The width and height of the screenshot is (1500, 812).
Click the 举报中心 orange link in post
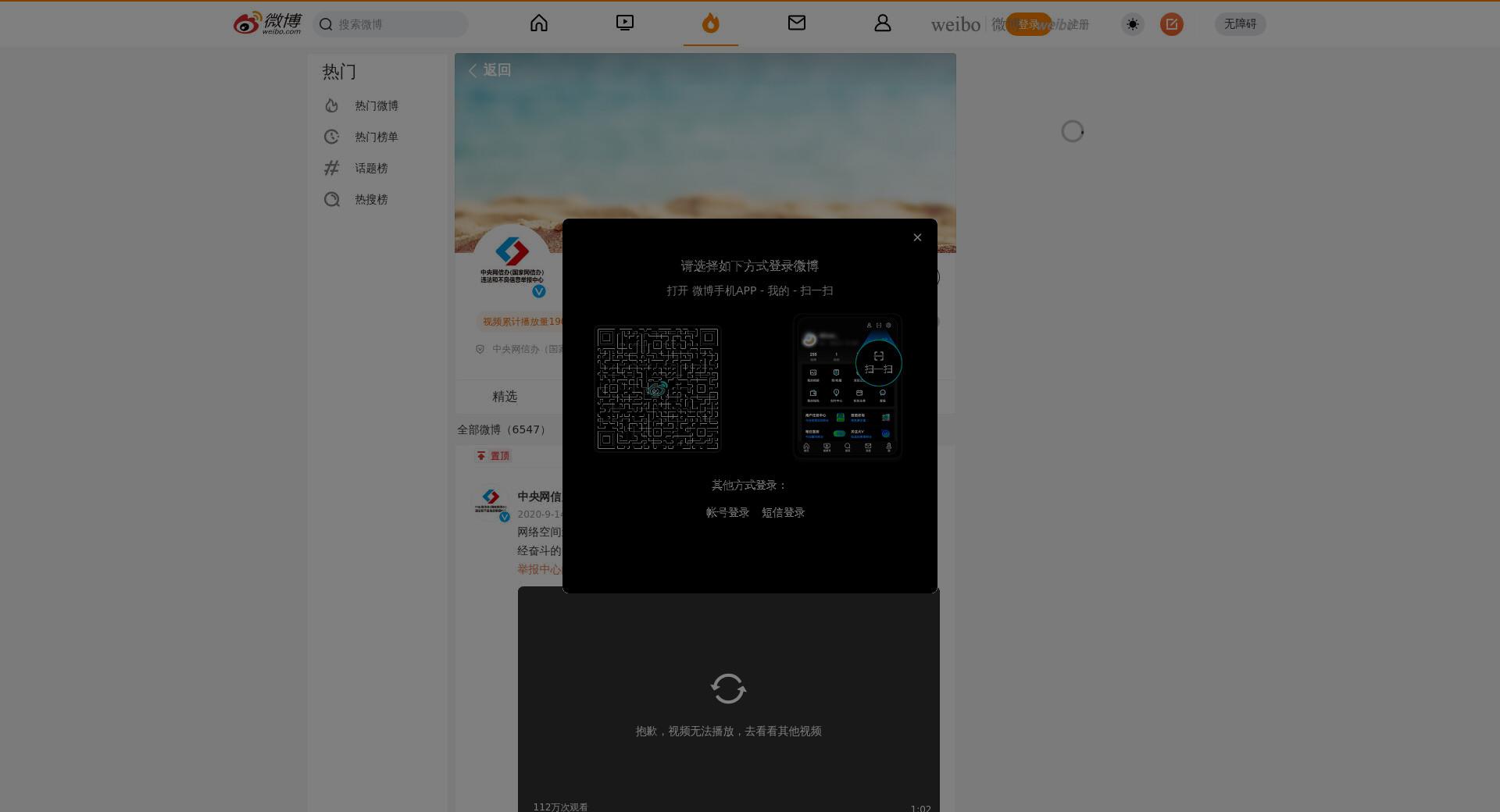539,569
